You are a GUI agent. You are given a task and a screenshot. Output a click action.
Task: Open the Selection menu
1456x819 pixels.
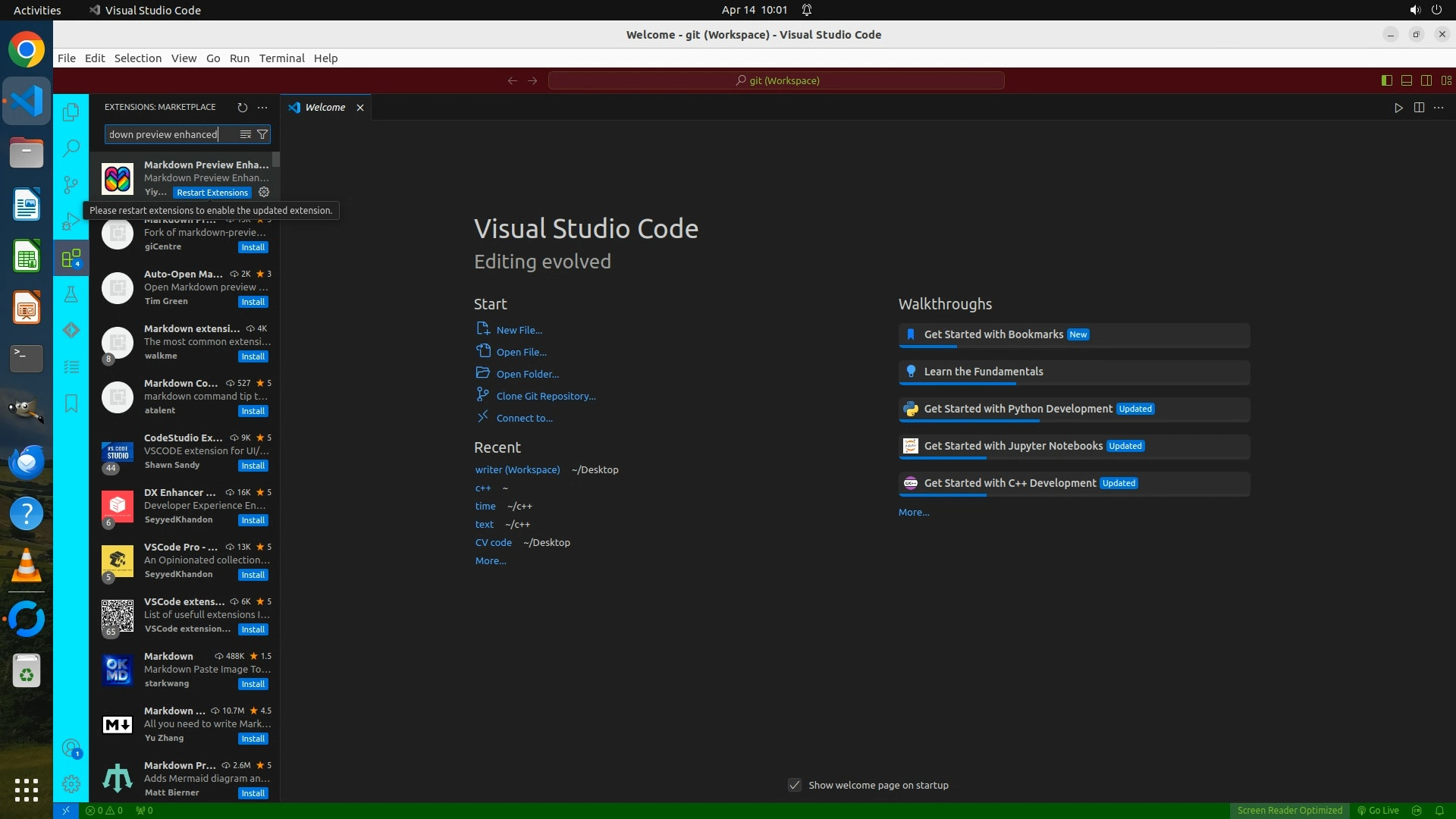[137, 58]
